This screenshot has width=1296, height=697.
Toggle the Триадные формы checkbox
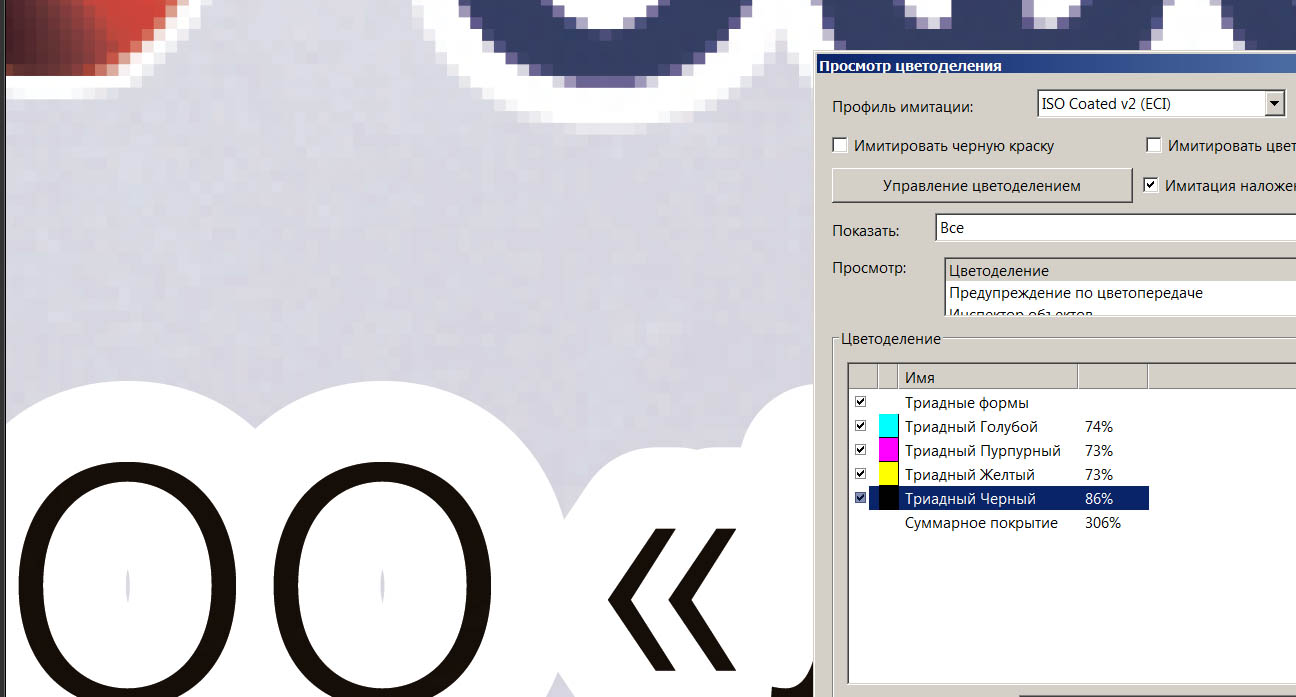coord(861,402)
